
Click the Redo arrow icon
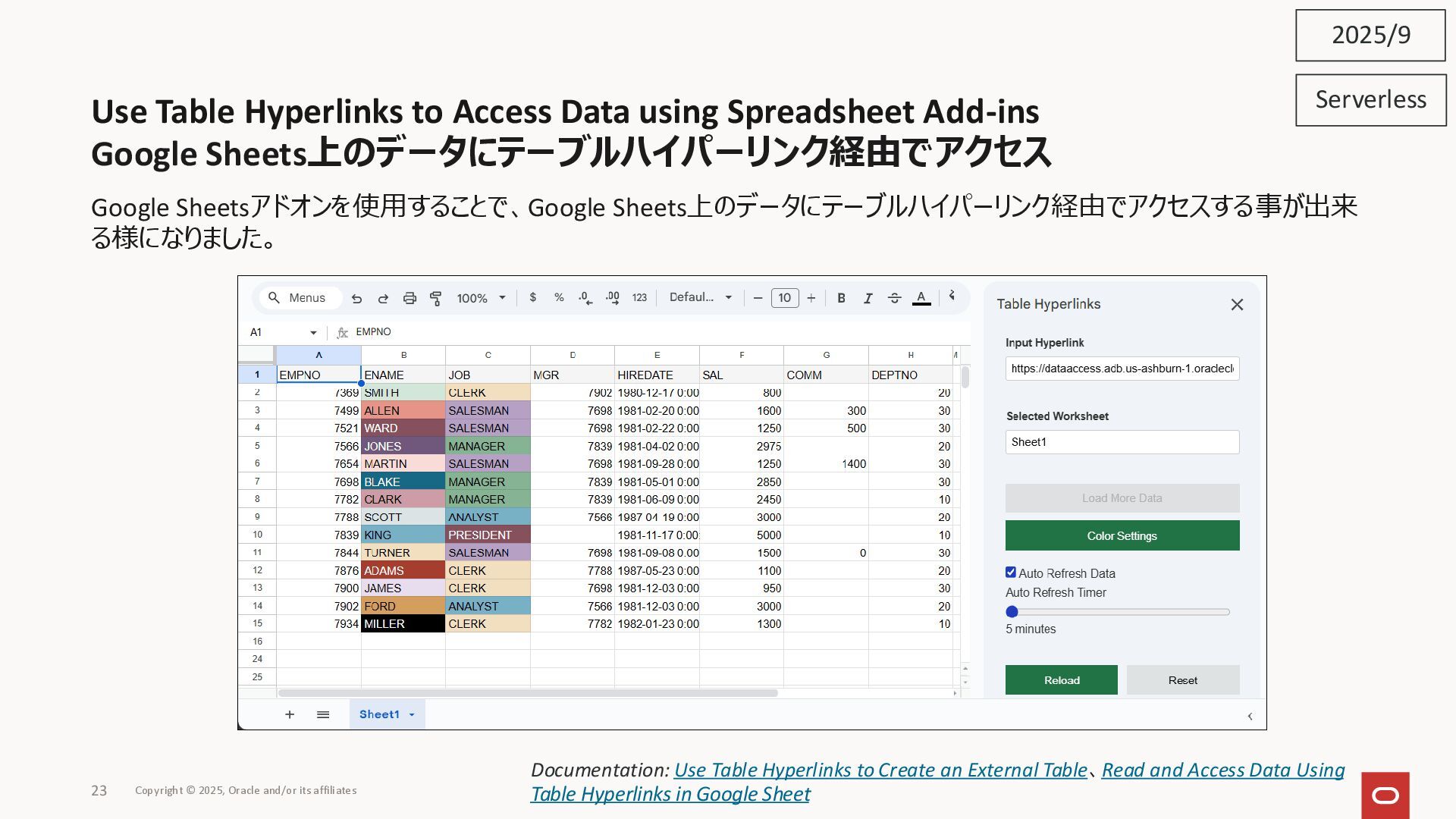click(383, 299)
